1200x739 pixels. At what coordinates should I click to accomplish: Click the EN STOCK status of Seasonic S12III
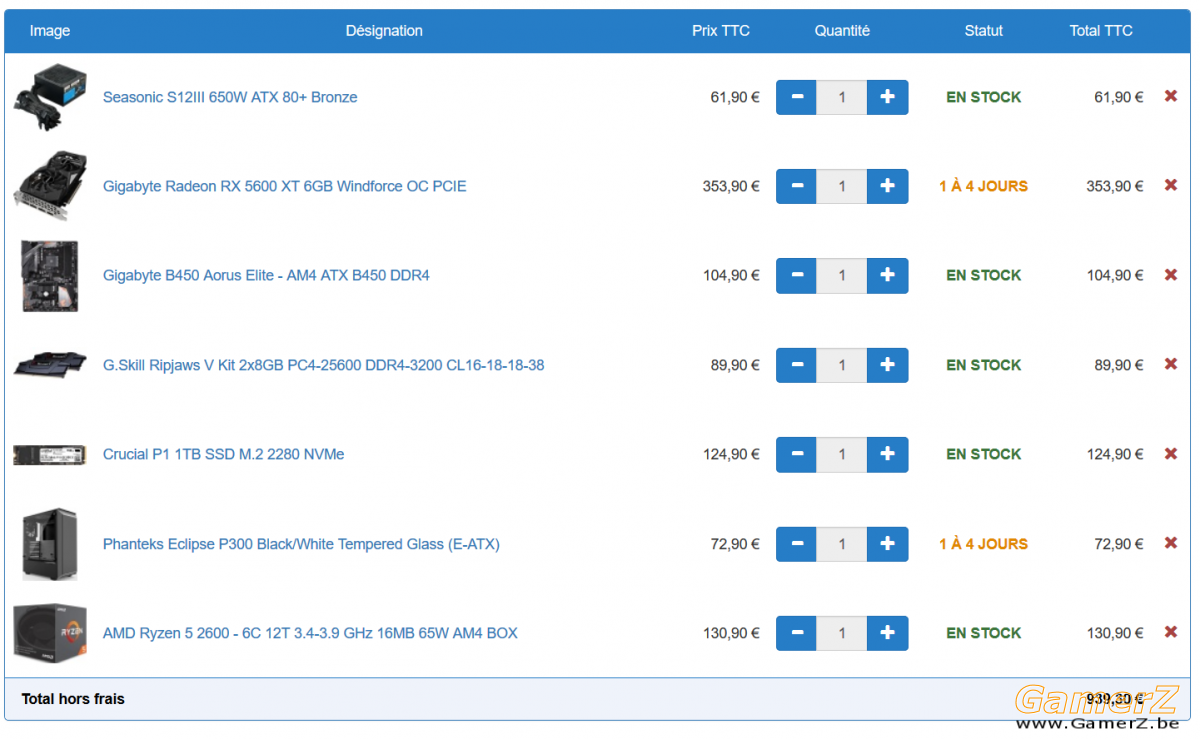point(984,97)
